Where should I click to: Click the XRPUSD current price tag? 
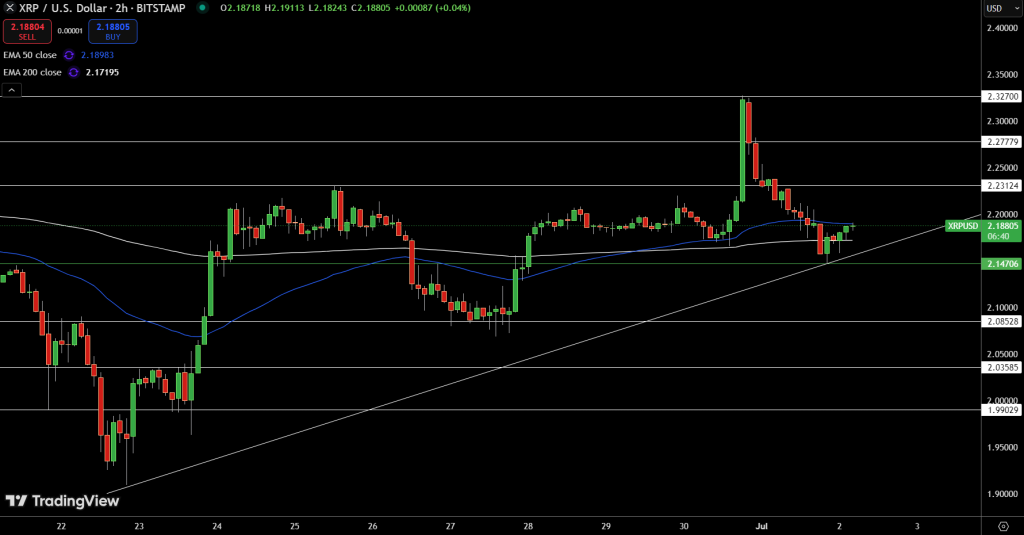pos(963,226)
